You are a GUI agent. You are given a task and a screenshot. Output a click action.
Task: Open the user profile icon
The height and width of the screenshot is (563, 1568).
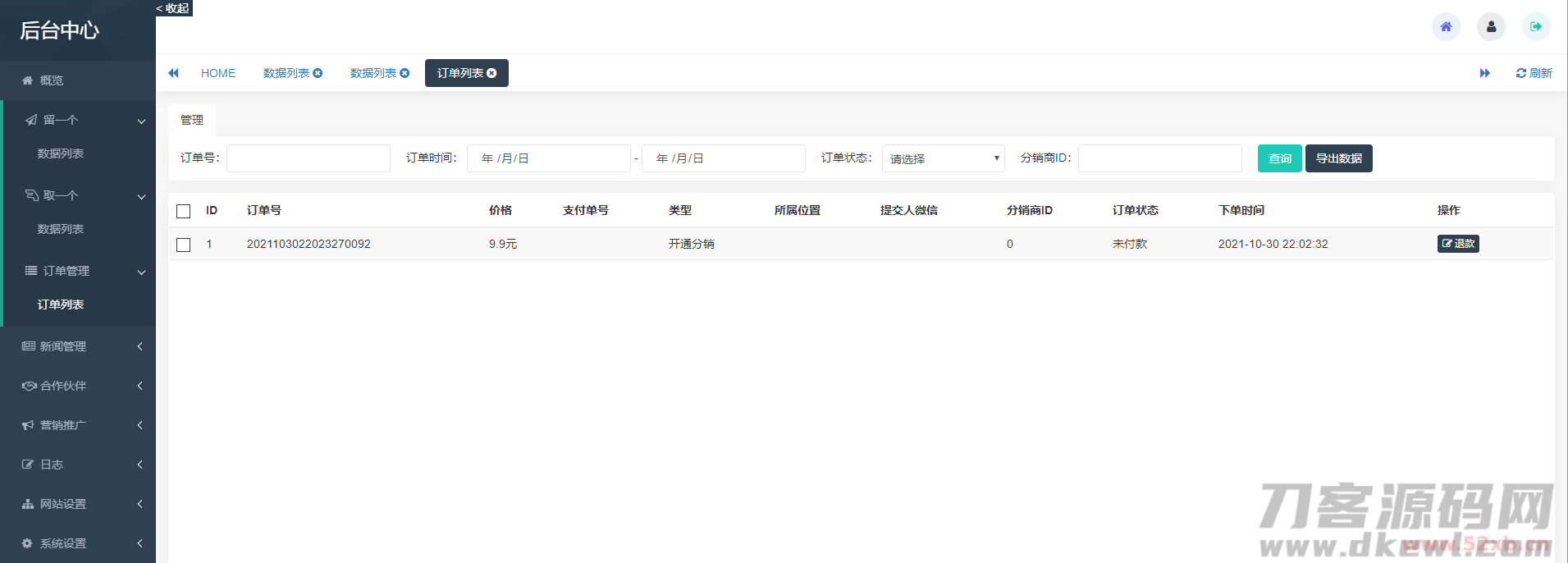(x=1491, y=26)
